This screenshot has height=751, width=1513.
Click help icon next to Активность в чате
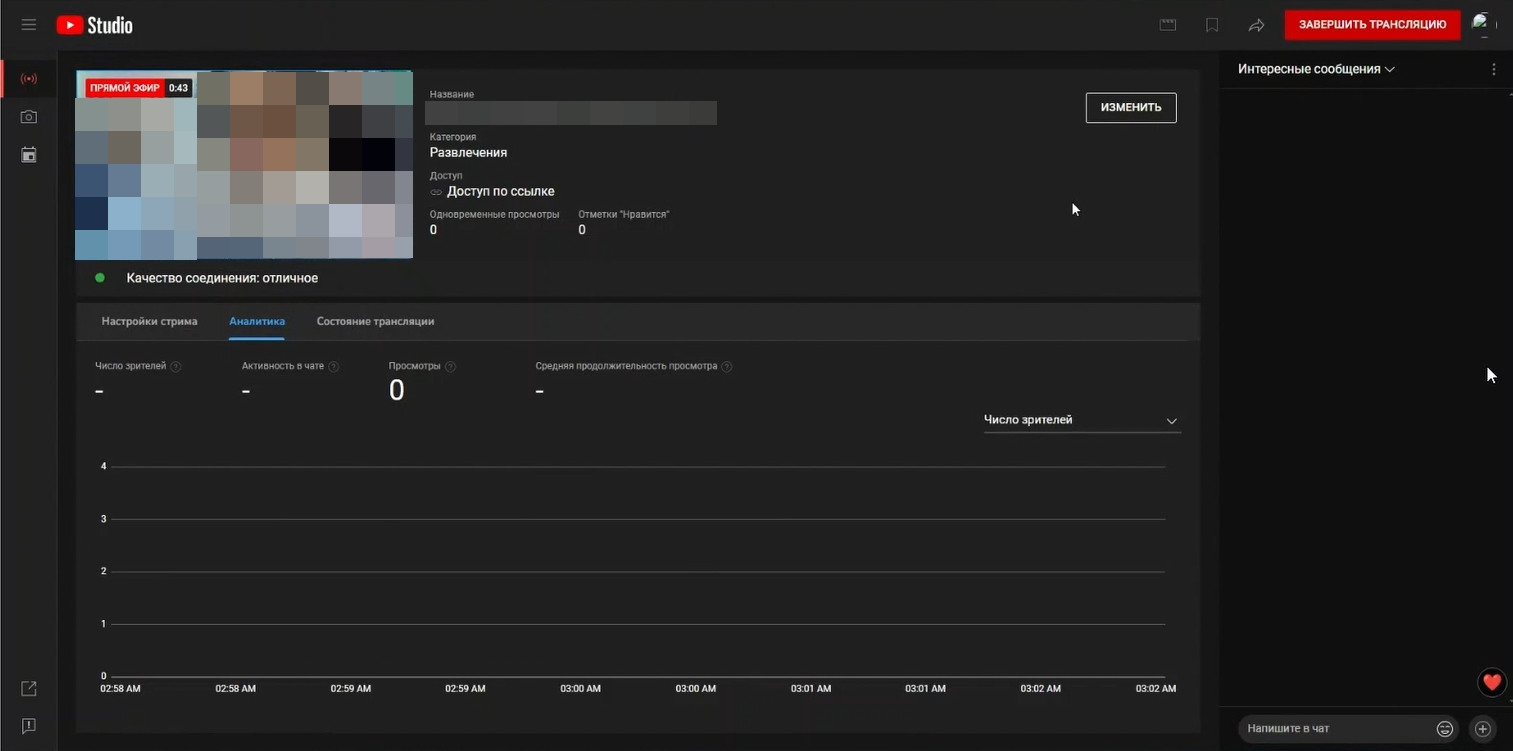(x=334, y=366)
